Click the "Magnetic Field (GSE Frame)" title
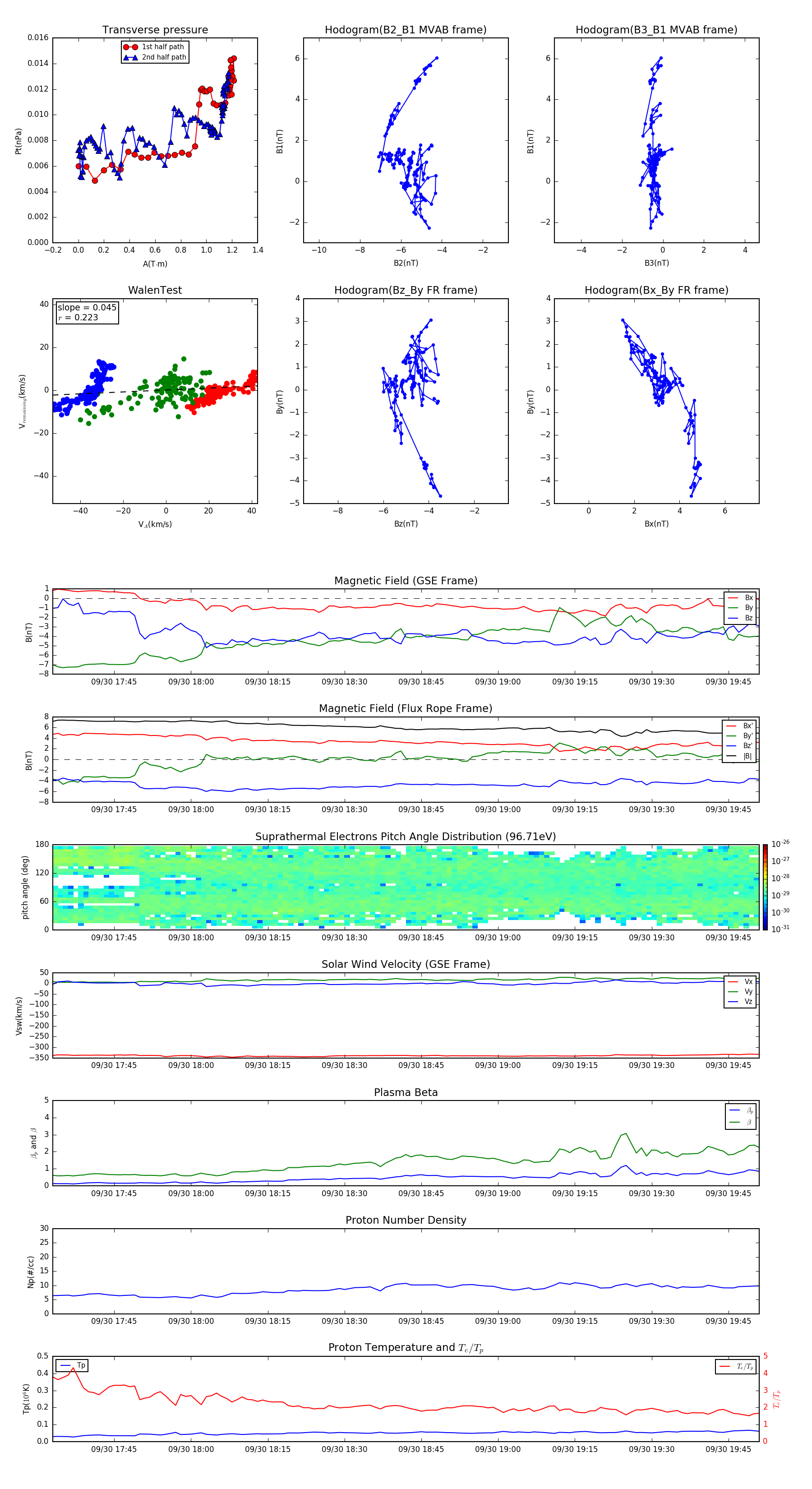The height and width of the screenshot is (1489, 812). click(406, 581)
